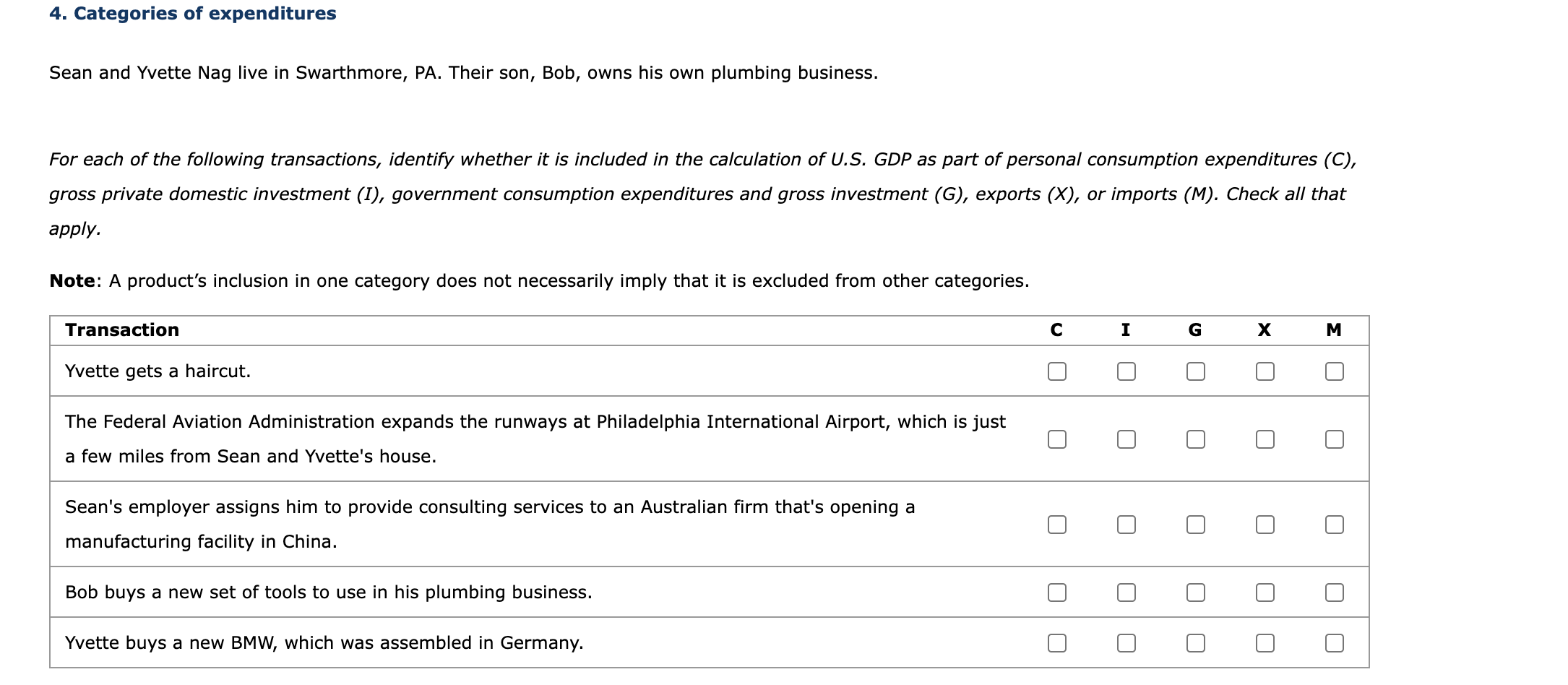Check M for Yvette's haircut row

click(x=1334, y=371)
